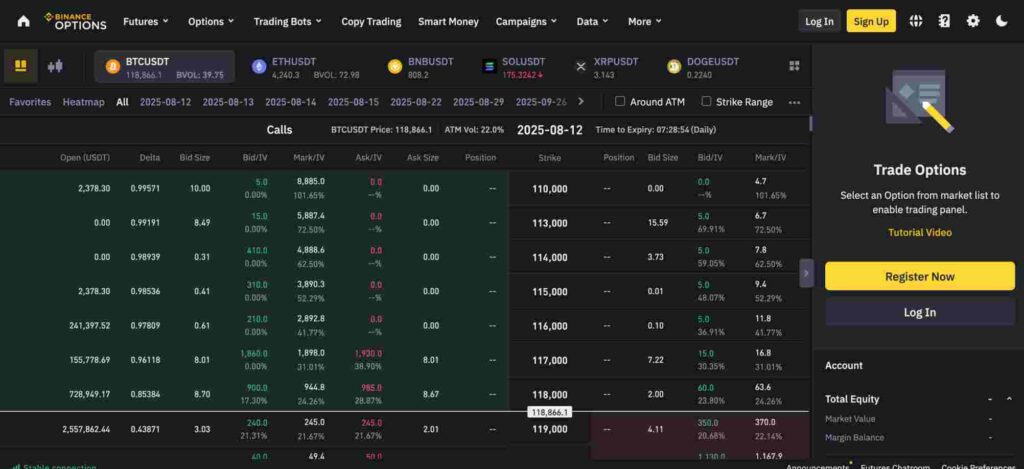Viewport: 1024px width, 469px height.
Task: Select the SOLUSDT symbol
Action: (x=513, y=67)
